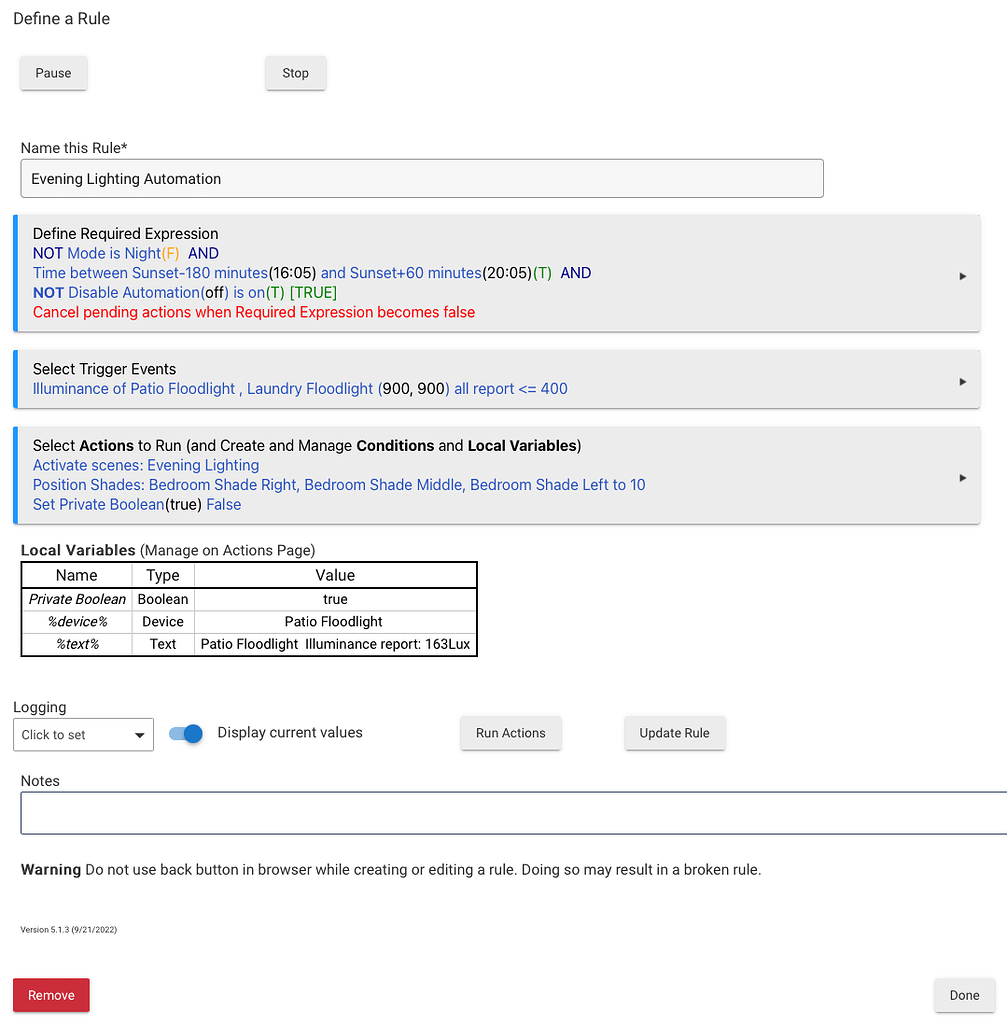This screenshot has width=1007, height=1024.
Task: Focus the Name this Rule text field
Action: (x=422, y=179)
